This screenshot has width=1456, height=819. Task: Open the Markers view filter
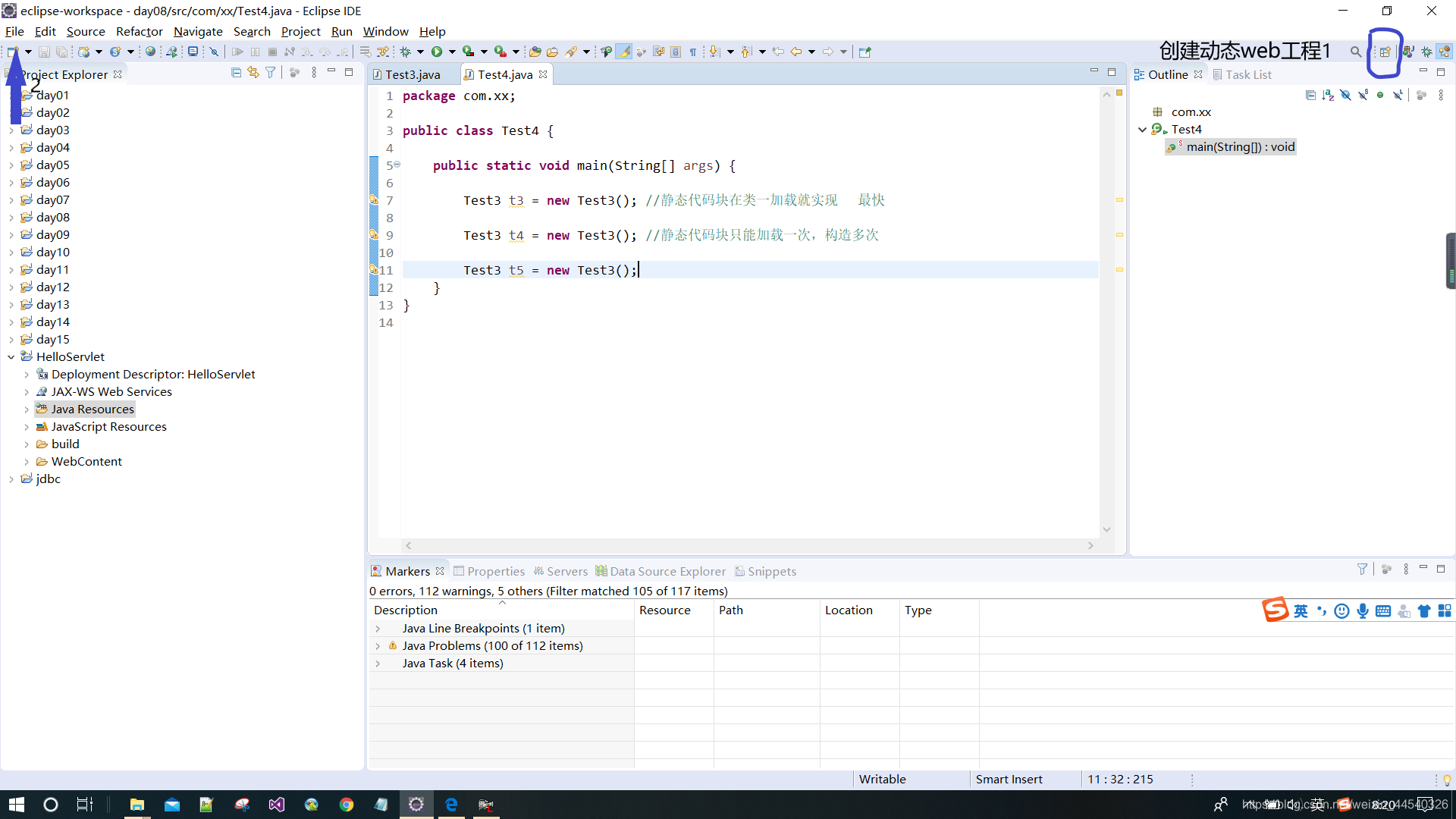coord(1363,569)
